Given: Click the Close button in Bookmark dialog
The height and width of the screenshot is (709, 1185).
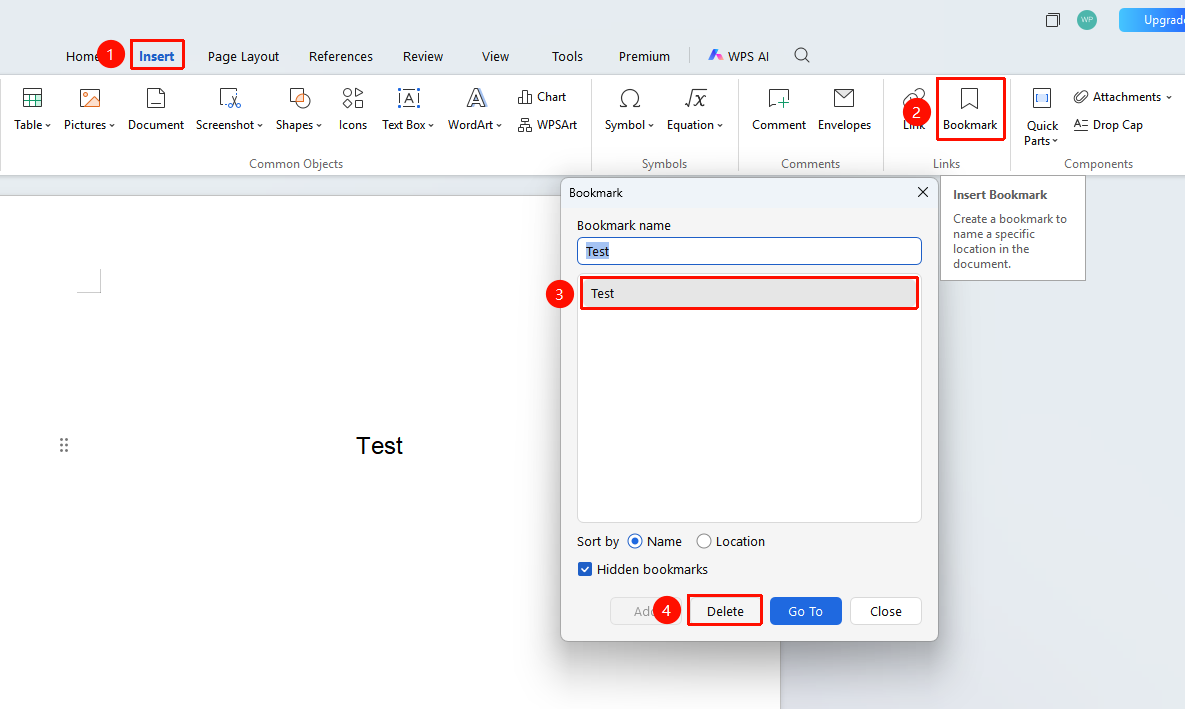Looking at the screenshot, I should click(x=886, y=611).
